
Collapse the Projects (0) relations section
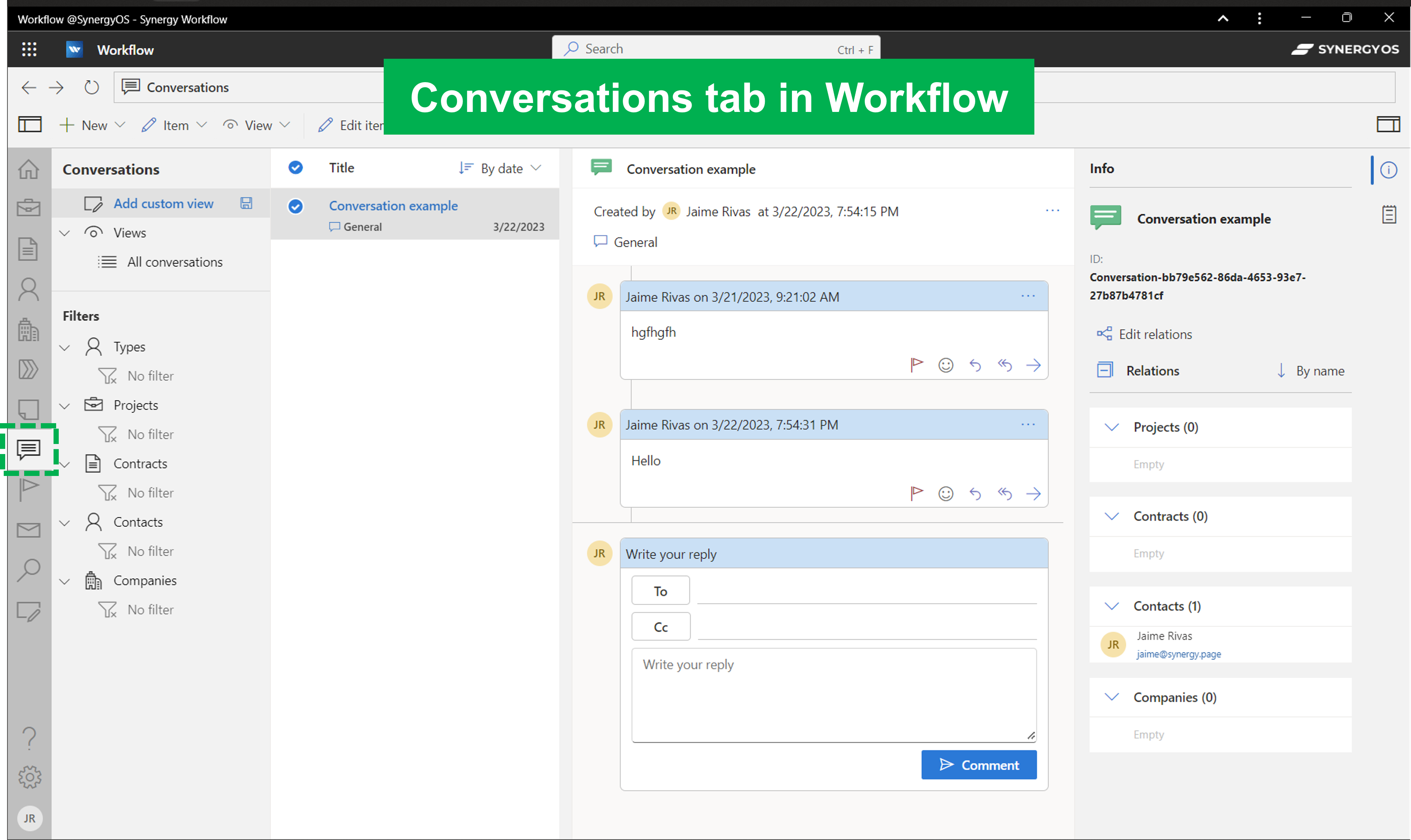pos(1112,427)
